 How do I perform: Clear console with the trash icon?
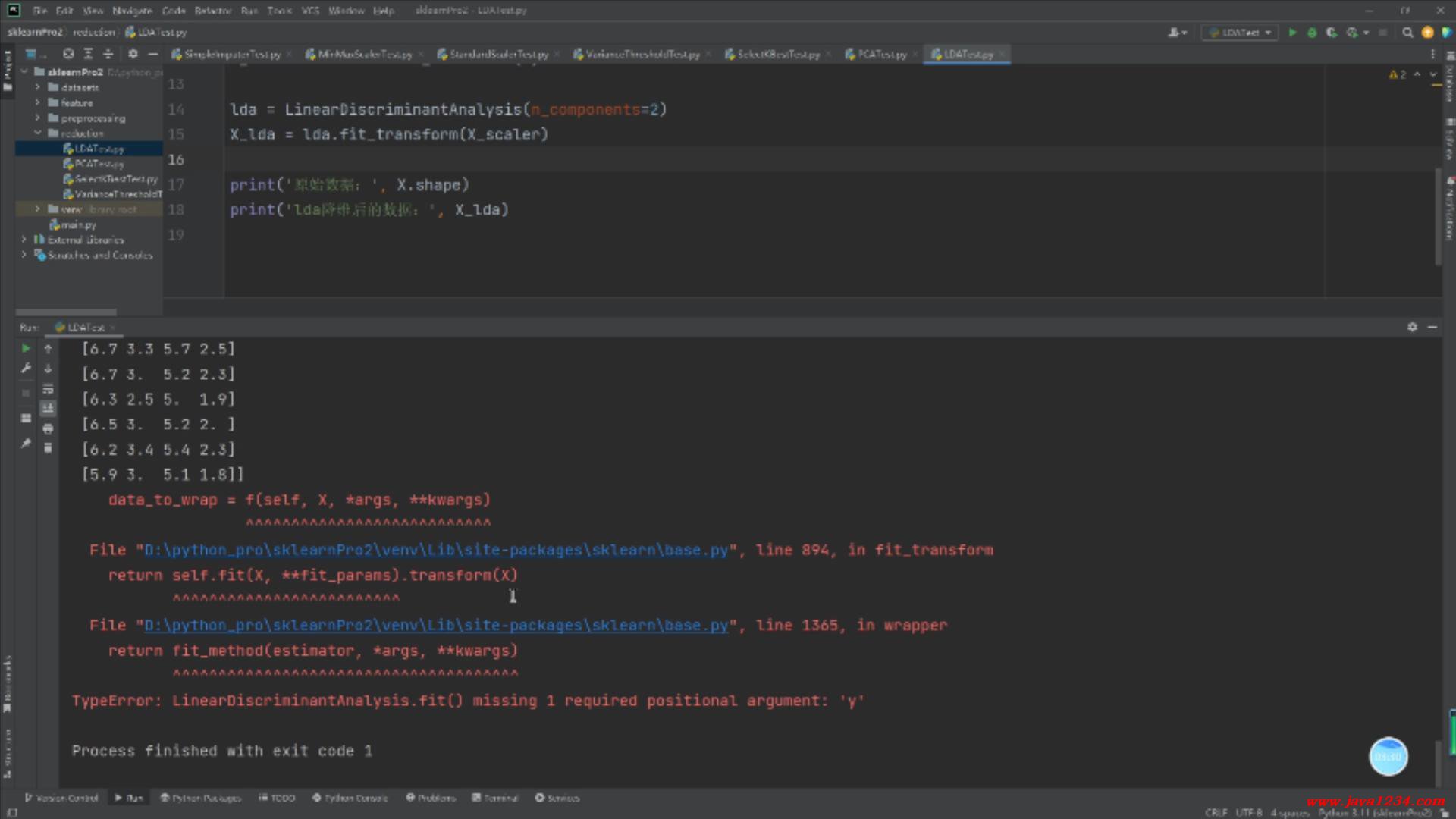pos(48,448)
